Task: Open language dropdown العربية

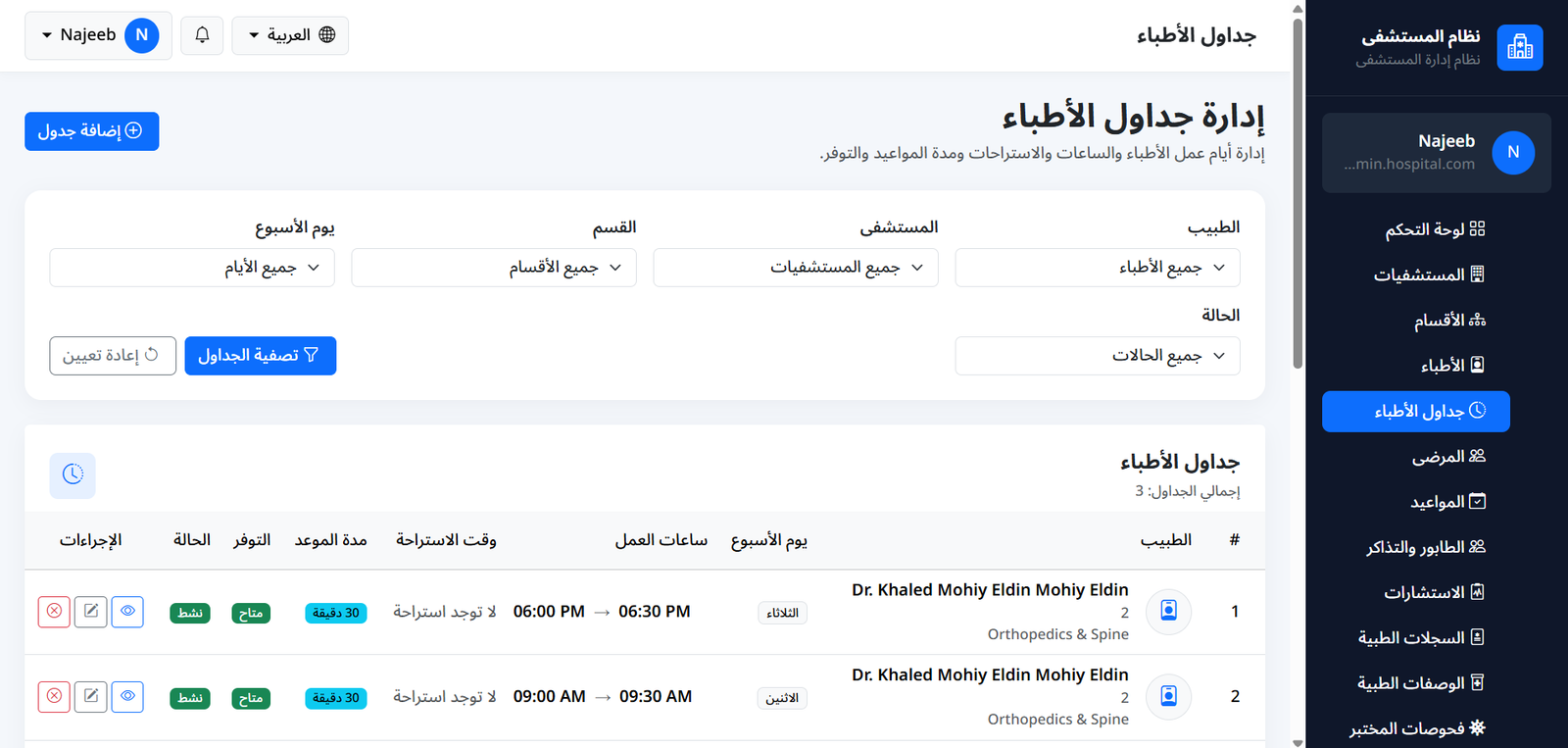Action: tap(290, 35)
